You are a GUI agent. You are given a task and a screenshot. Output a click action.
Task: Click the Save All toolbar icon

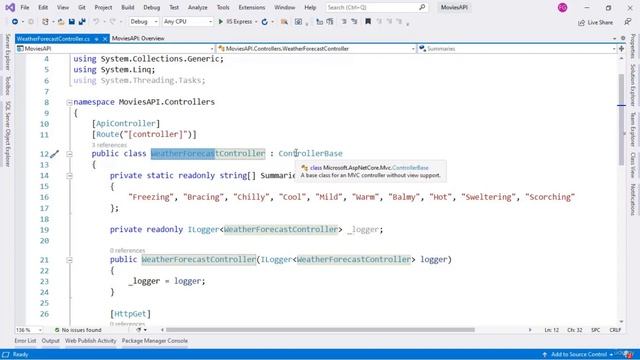[x=82, y=22]
